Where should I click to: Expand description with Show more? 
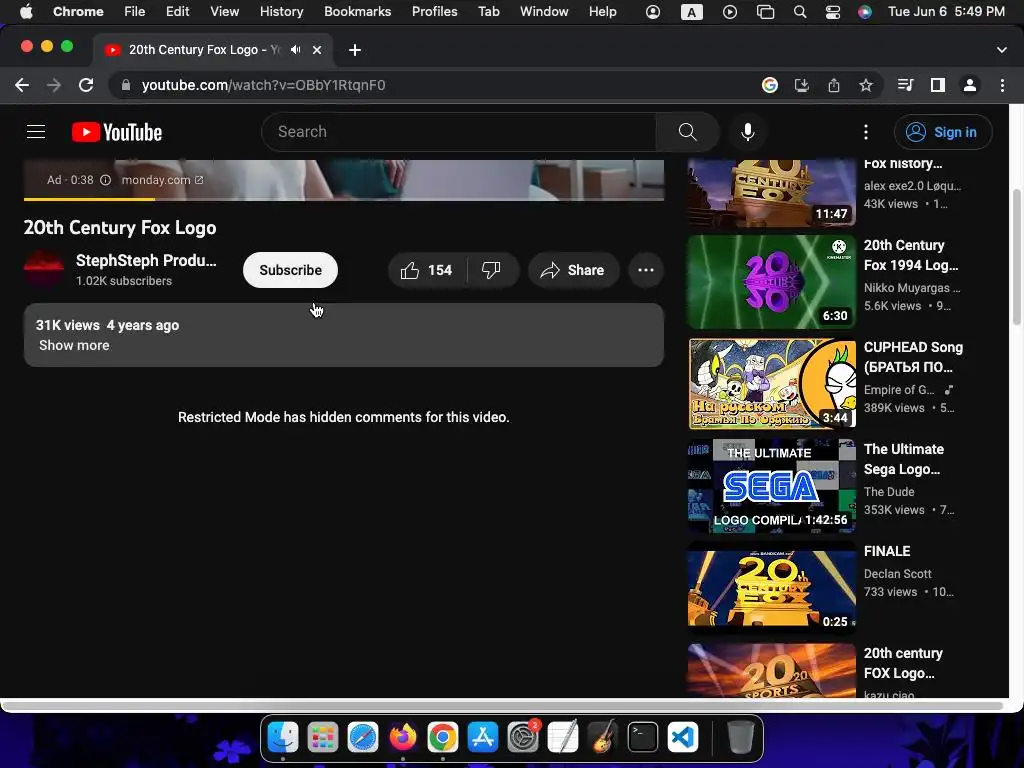(74, 345)
